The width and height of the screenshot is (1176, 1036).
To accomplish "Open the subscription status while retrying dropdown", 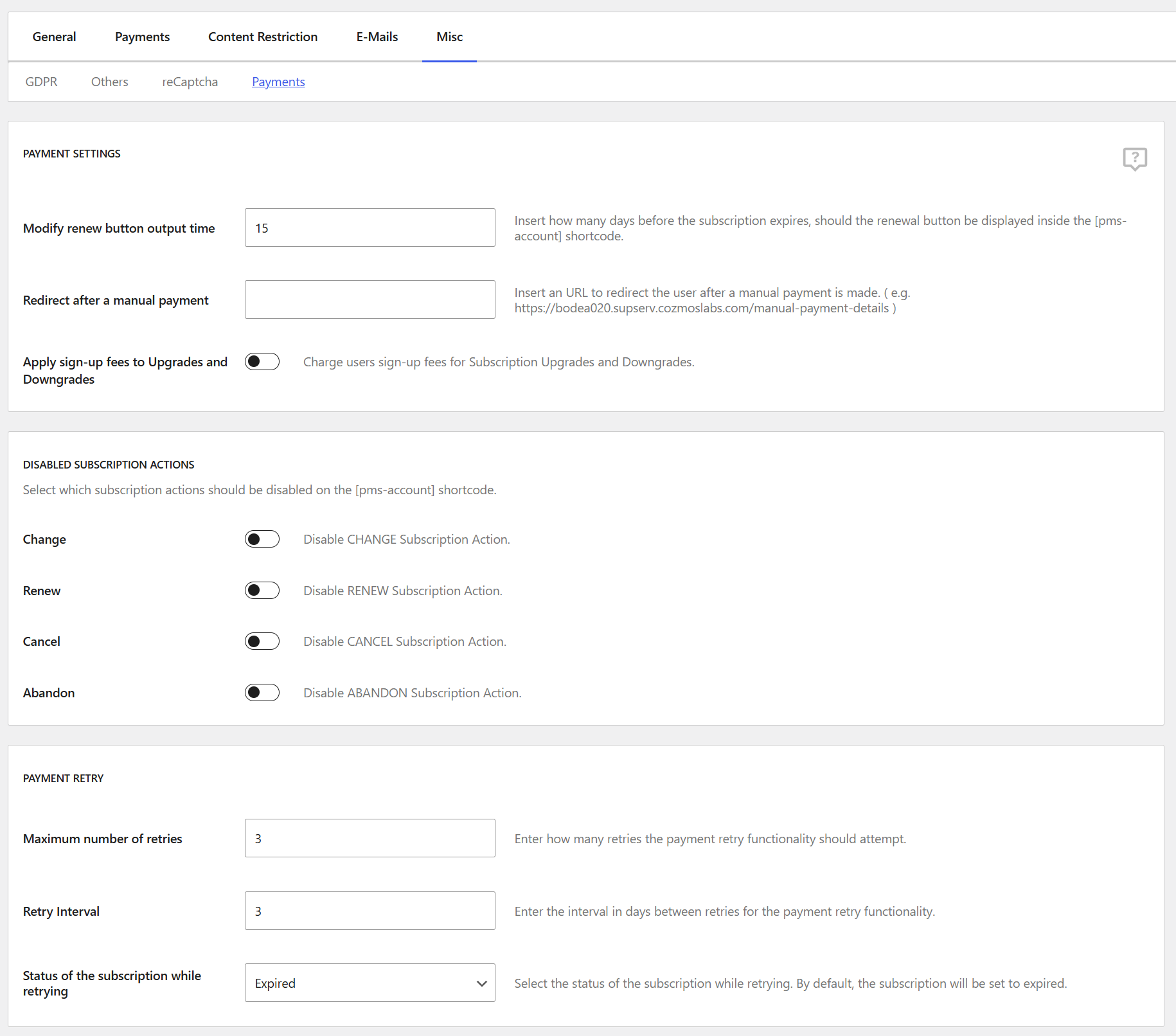I will point(370,983).
